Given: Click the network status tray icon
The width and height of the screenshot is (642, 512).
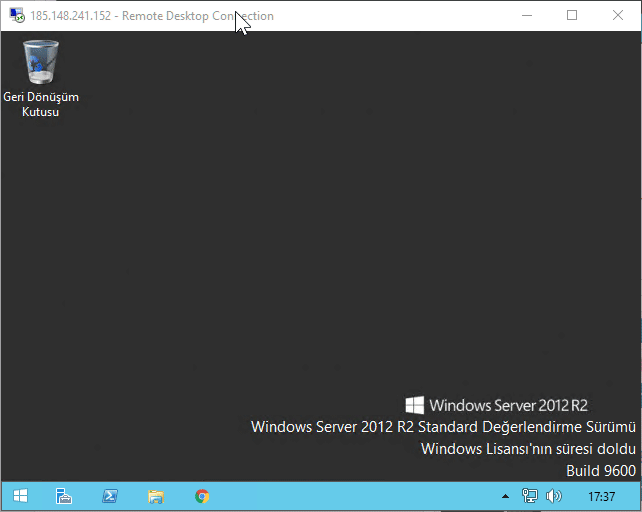Looking at the screenshot, I should tap(530, 496).
